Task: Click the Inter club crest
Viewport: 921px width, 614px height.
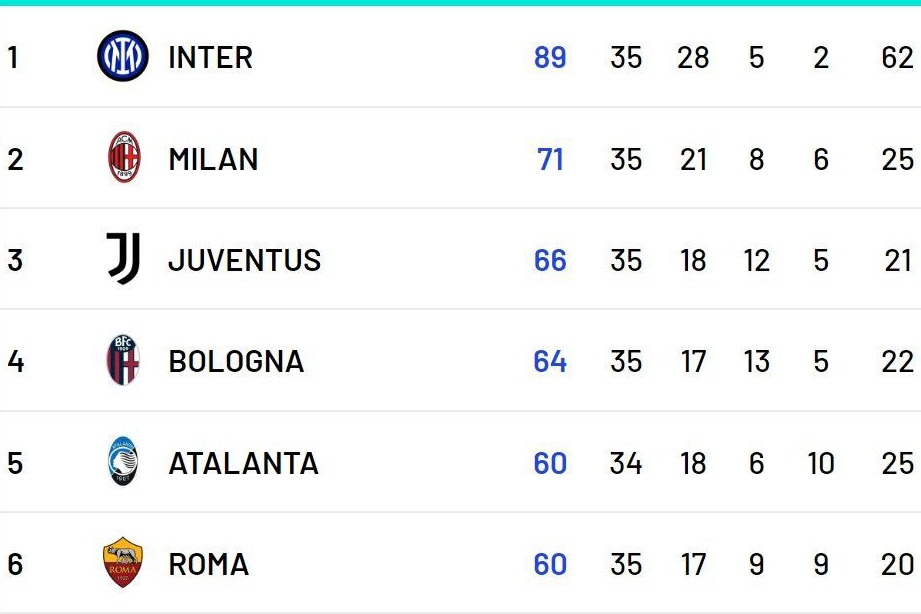Action: pyautogui.click(x=123, y=57)
